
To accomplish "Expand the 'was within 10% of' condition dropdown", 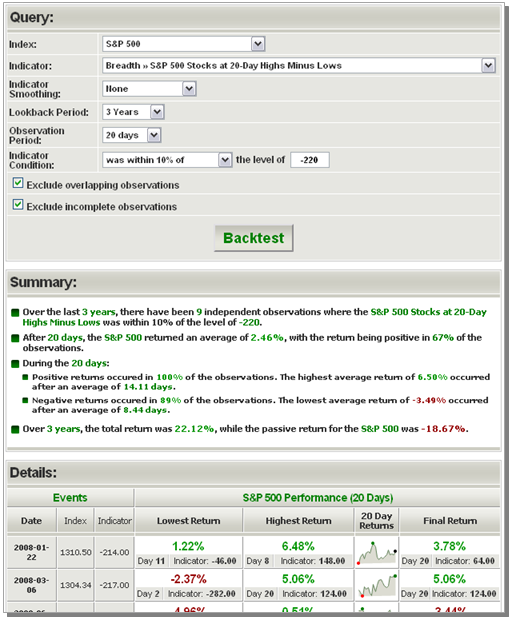I will click(x=167, y=160).
